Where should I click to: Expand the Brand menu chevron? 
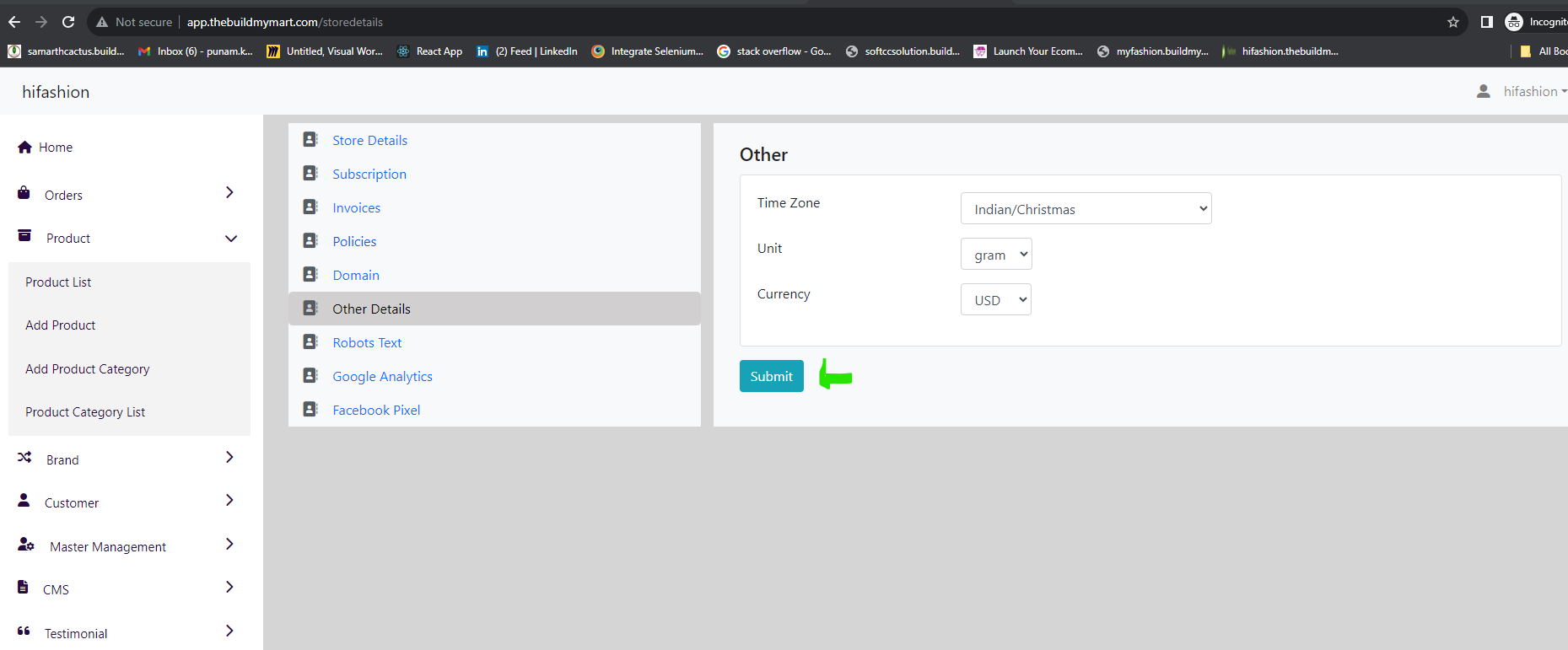tap(229, 457)
